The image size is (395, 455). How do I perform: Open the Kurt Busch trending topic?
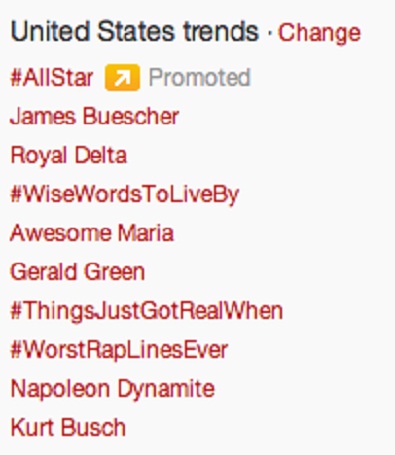pos(68,428)
